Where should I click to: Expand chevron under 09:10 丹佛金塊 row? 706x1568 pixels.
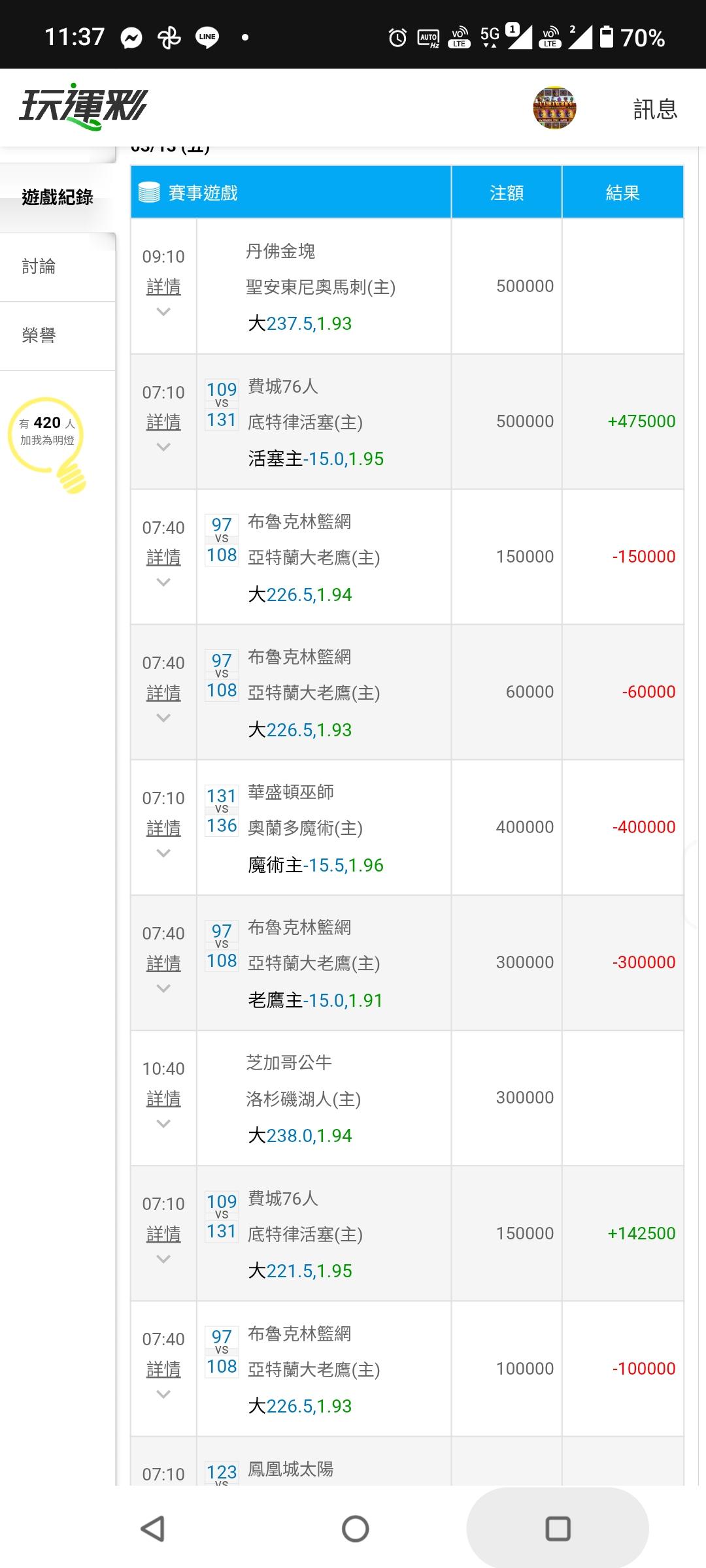[163, 312]
